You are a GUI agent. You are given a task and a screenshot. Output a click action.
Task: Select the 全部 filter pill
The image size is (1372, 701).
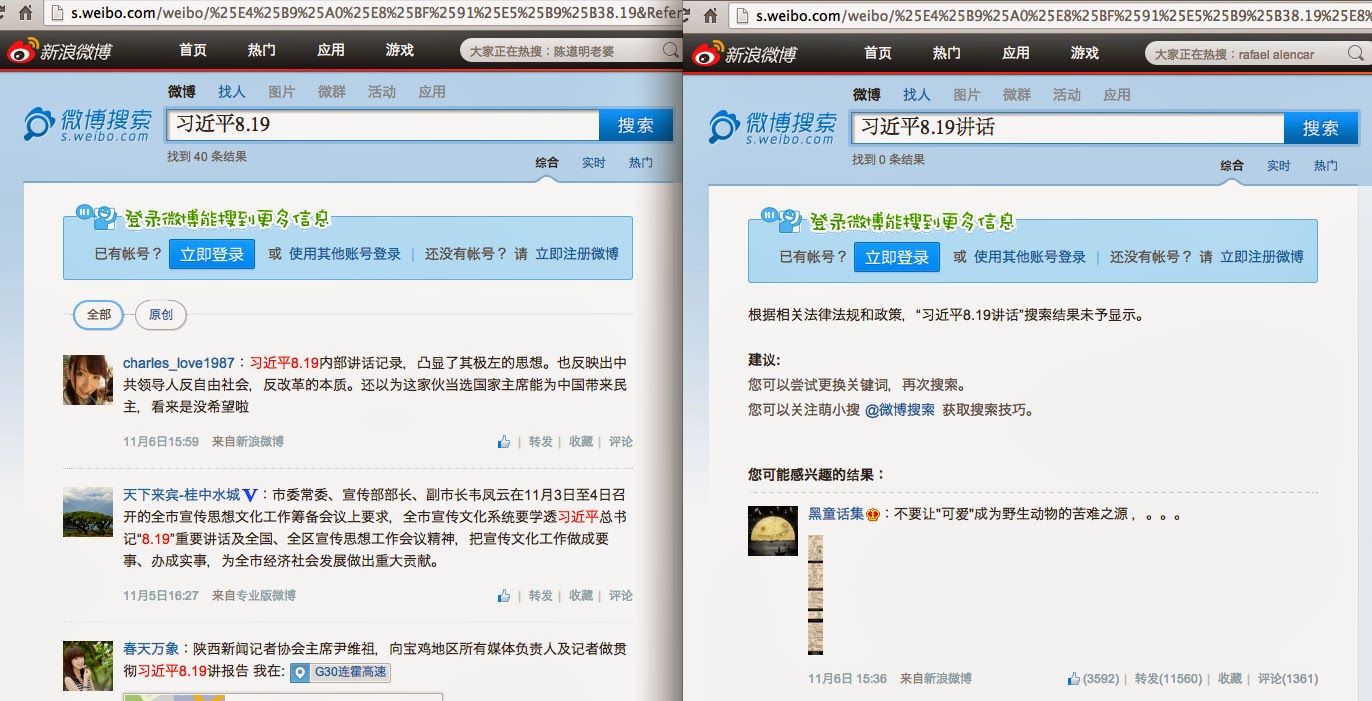[99, 314]
